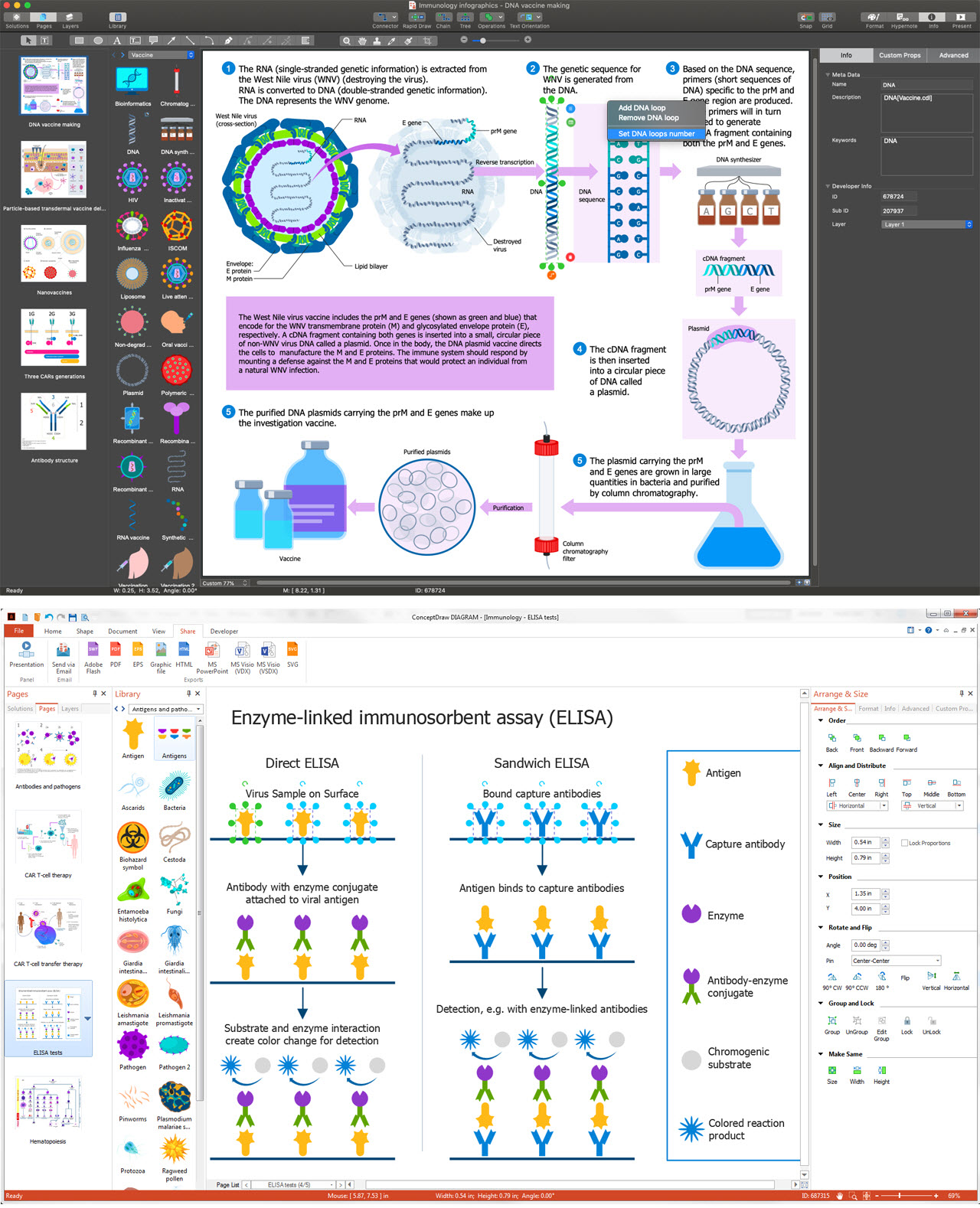Open Vaccine library dropdown
Screen dimensions: 980x1208
coord(162,55)
